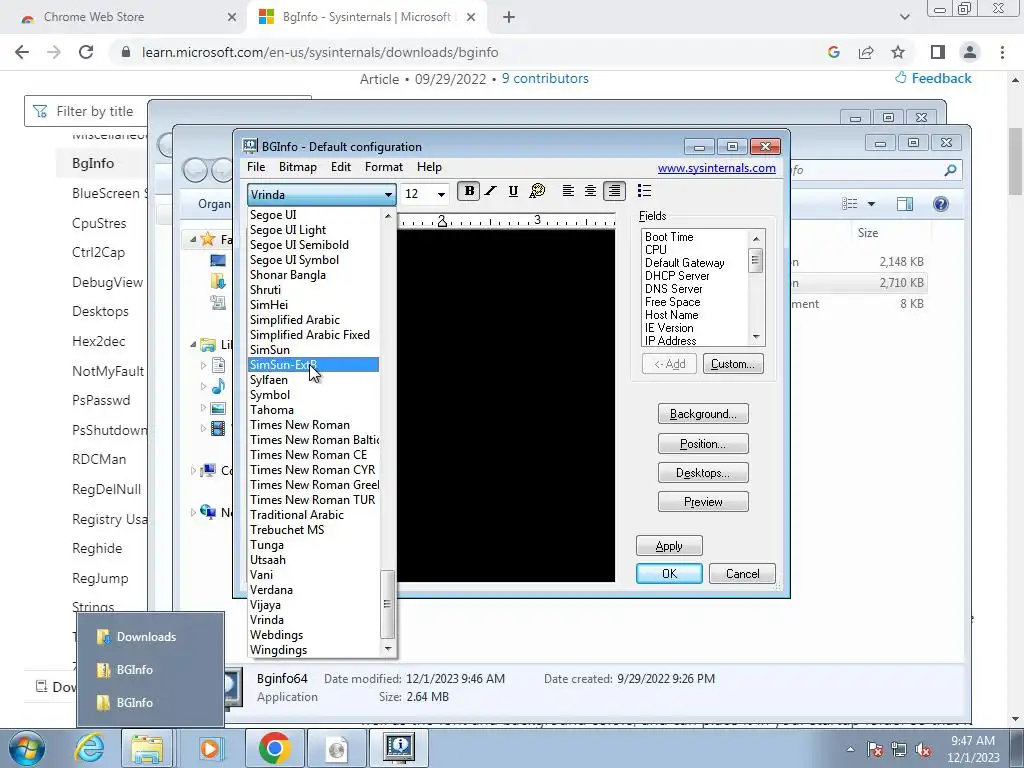
Task: Open new Chrome tab
Action: pos(509,17)
